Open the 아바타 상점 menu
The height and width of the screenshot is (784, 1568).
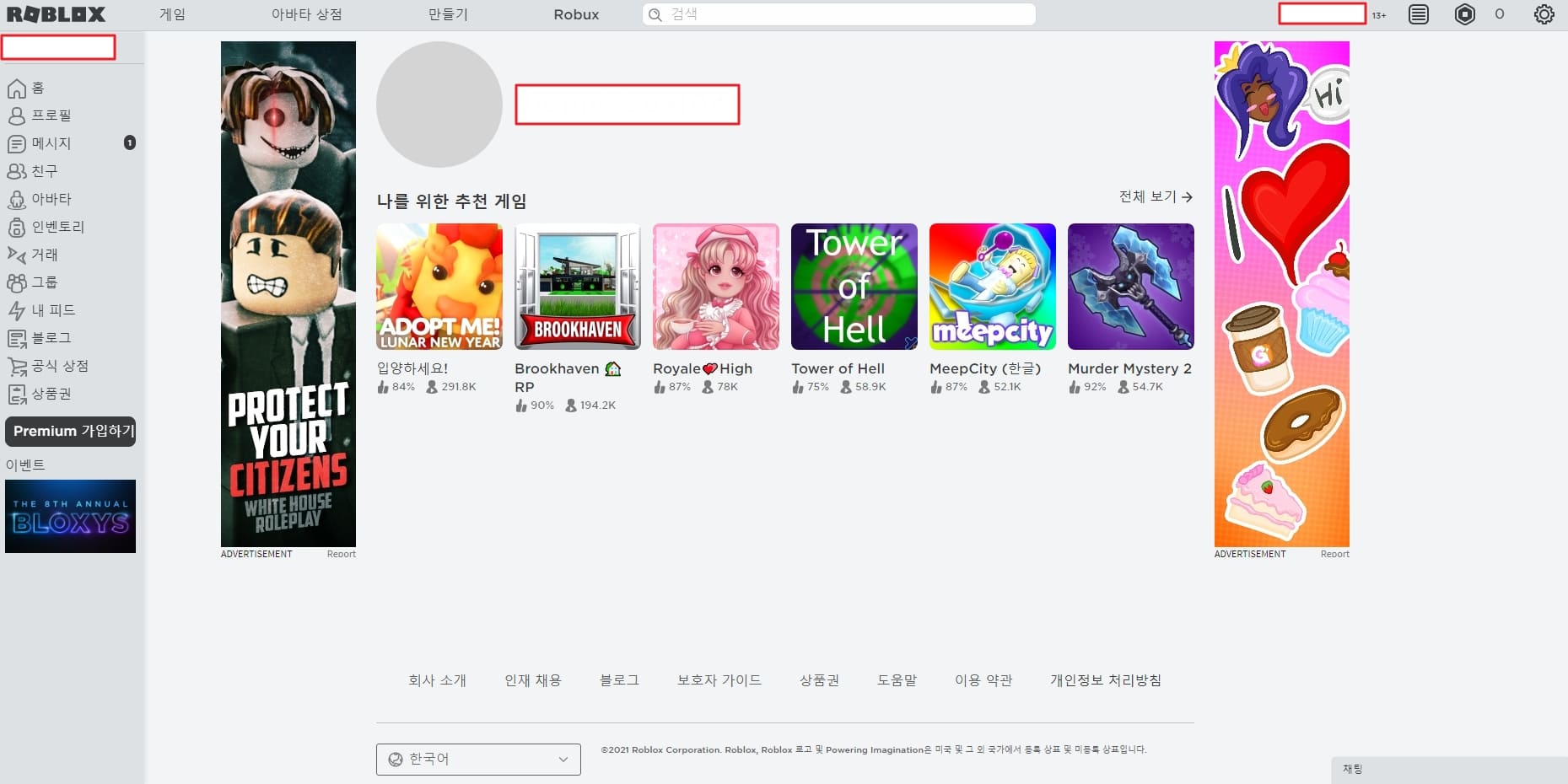(x=306, y=14)
